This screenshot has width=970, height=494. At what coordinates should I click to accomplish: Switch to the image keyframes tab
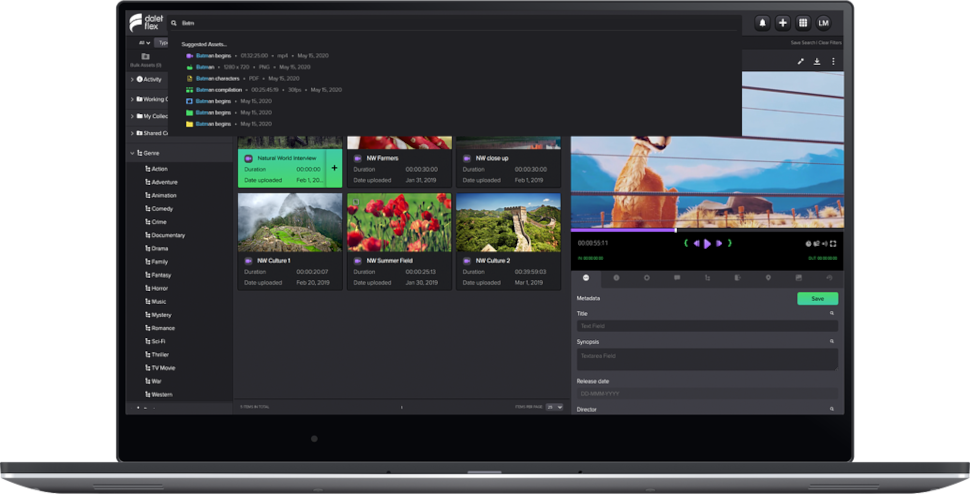click(x=799, y=278)
